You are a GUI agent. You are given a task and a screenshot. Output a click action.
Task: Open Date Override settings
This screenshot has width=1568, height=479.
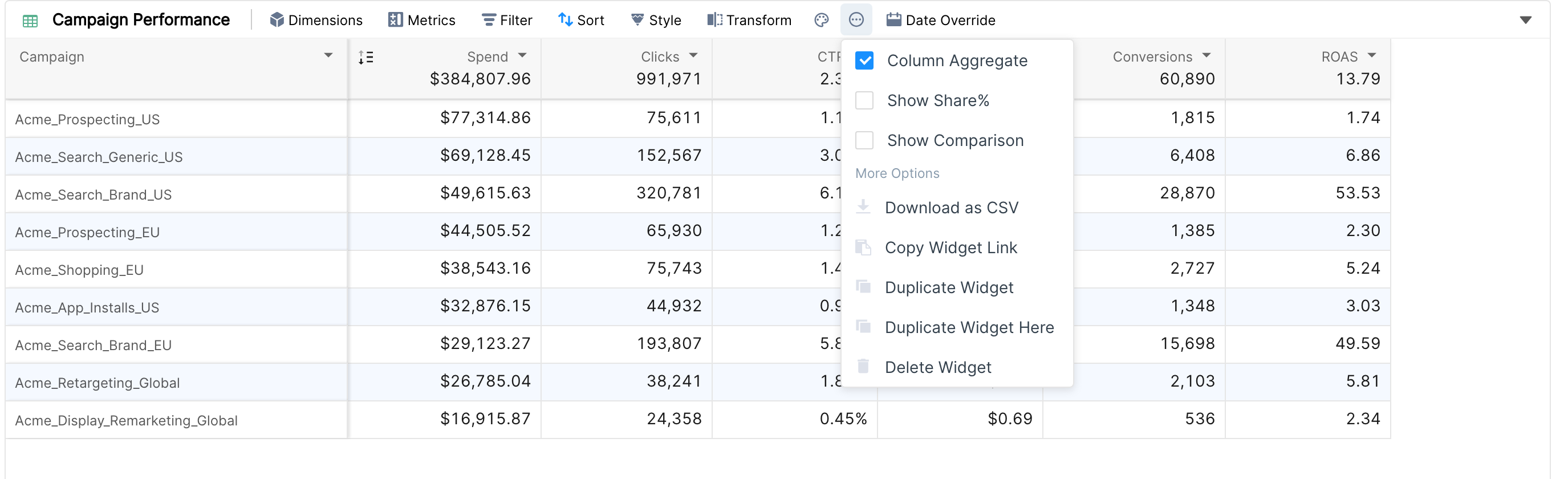pyautogui.click(x=940, y=20)
